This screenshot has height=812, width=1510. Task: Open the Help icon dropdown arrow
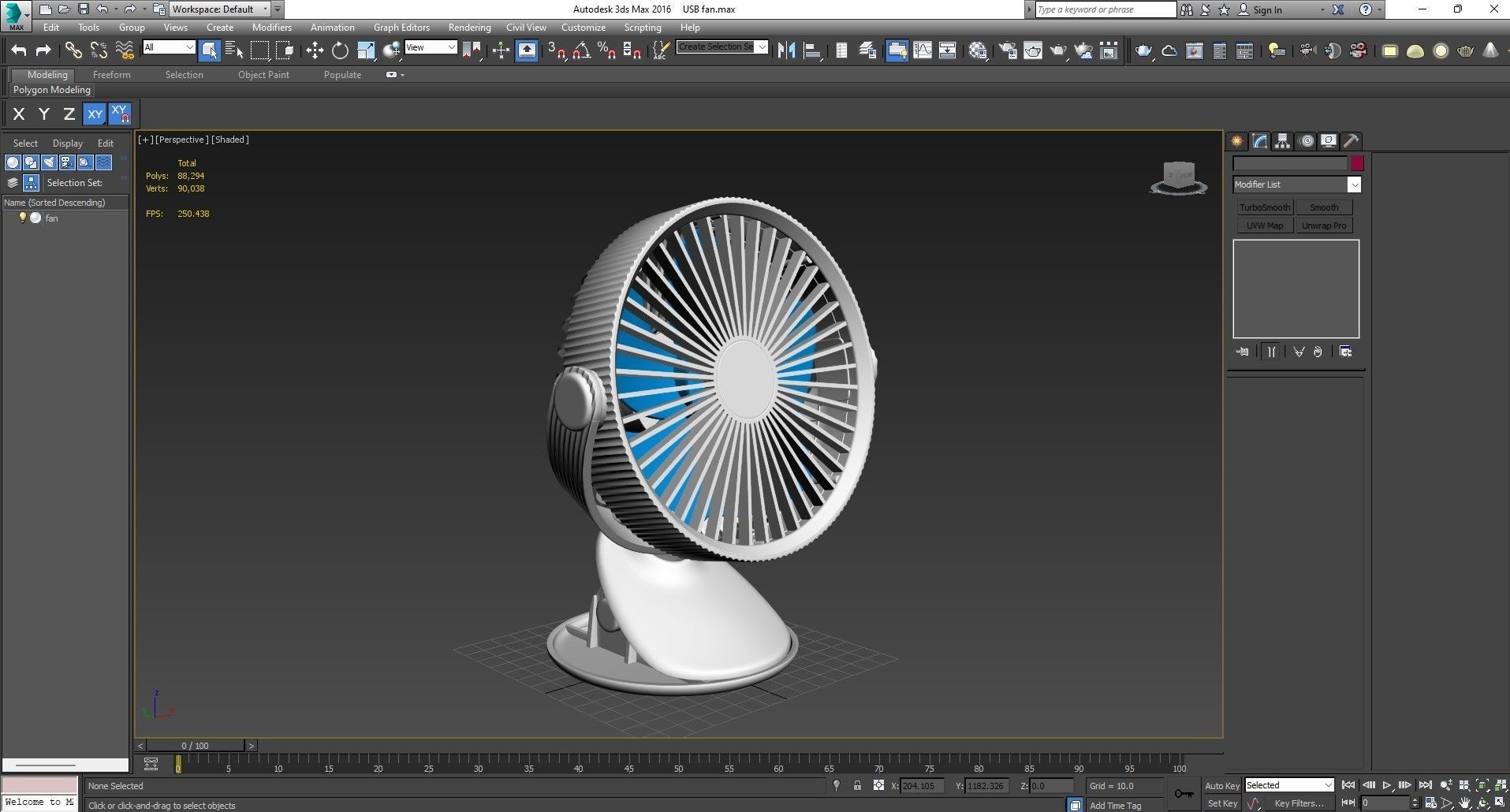pos(1379,9)
